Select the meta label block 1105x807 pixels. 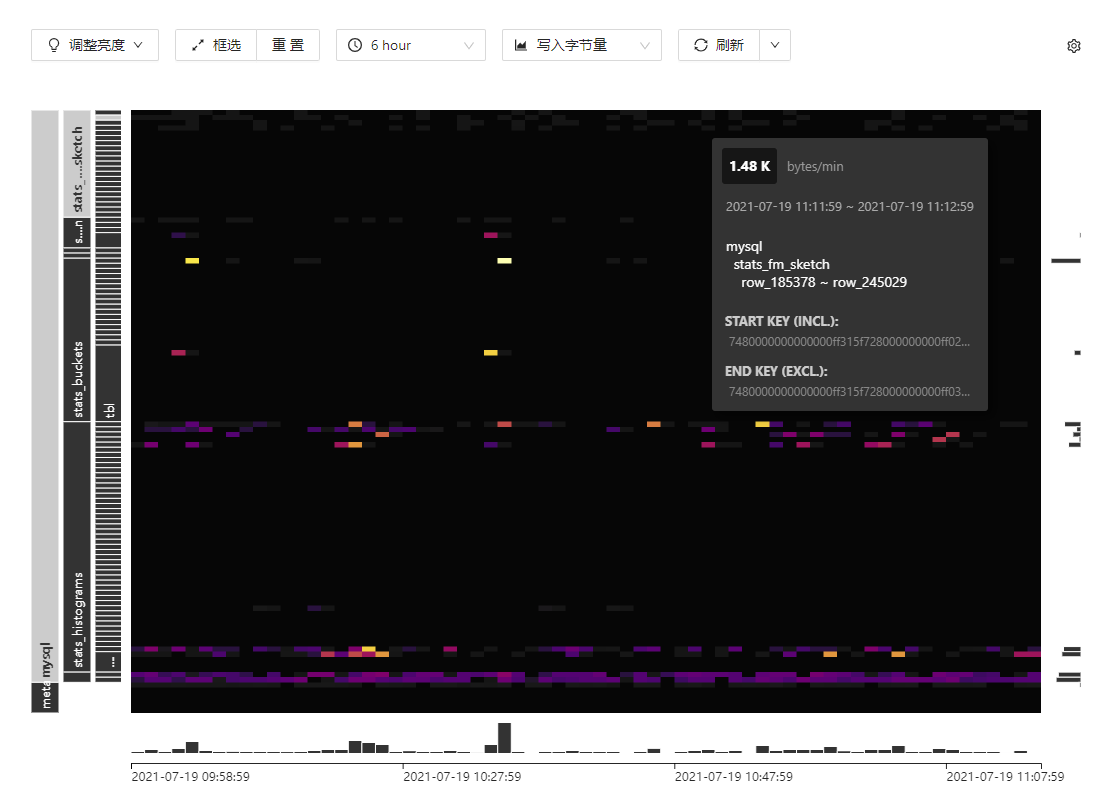pyautogui.click(x=45, y=697)
